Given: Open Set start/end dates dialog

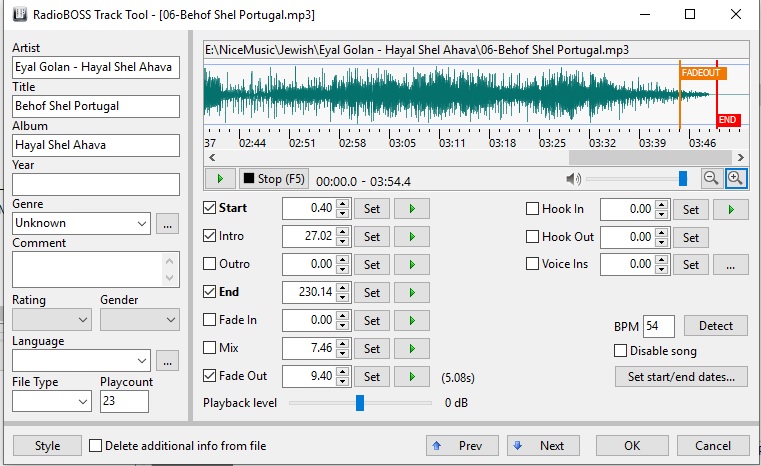Looking at the screenshot, I should (681, 377).
